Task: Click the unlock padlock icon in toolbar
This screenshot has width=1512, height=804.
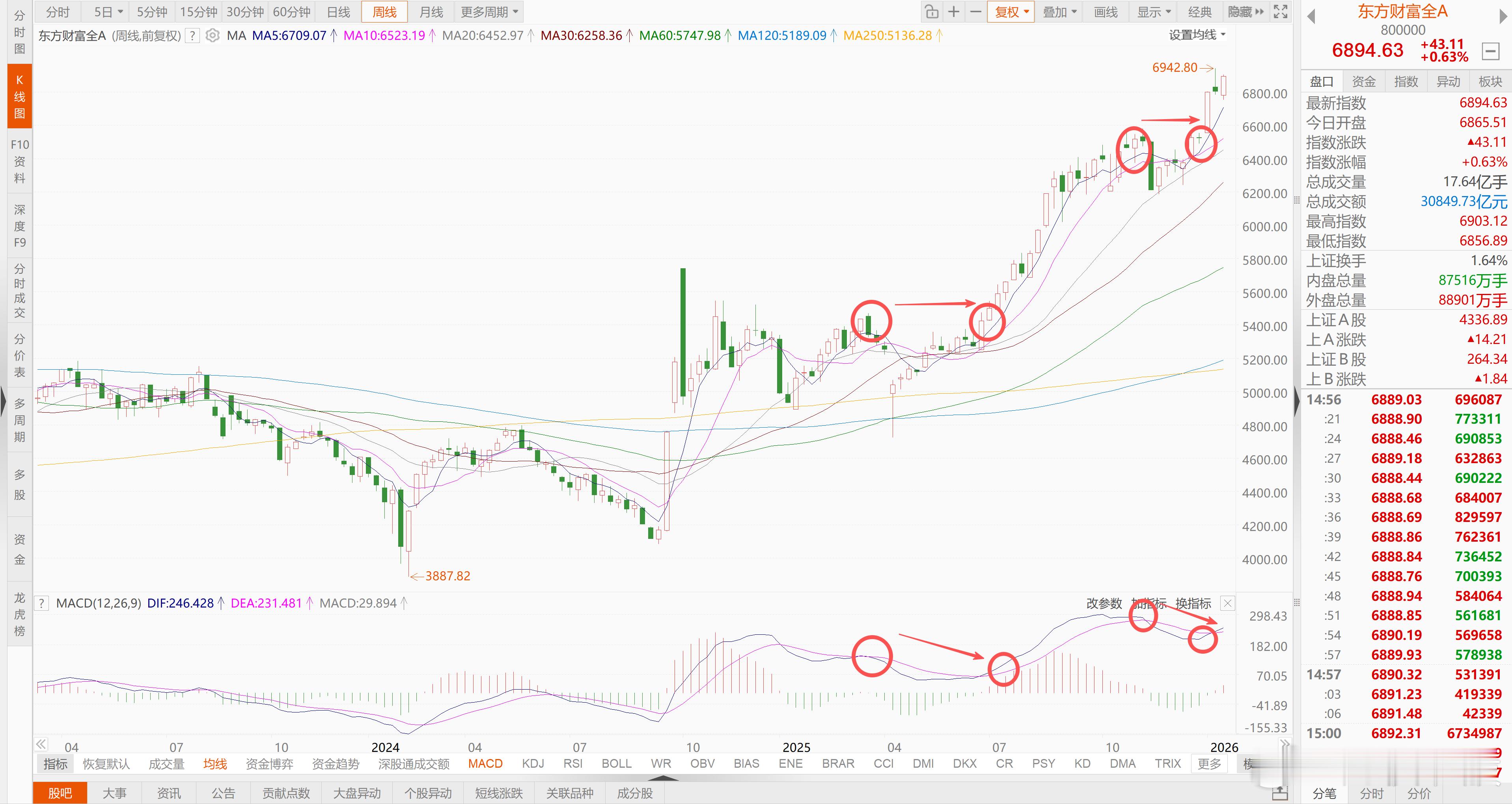Action: 932,12
